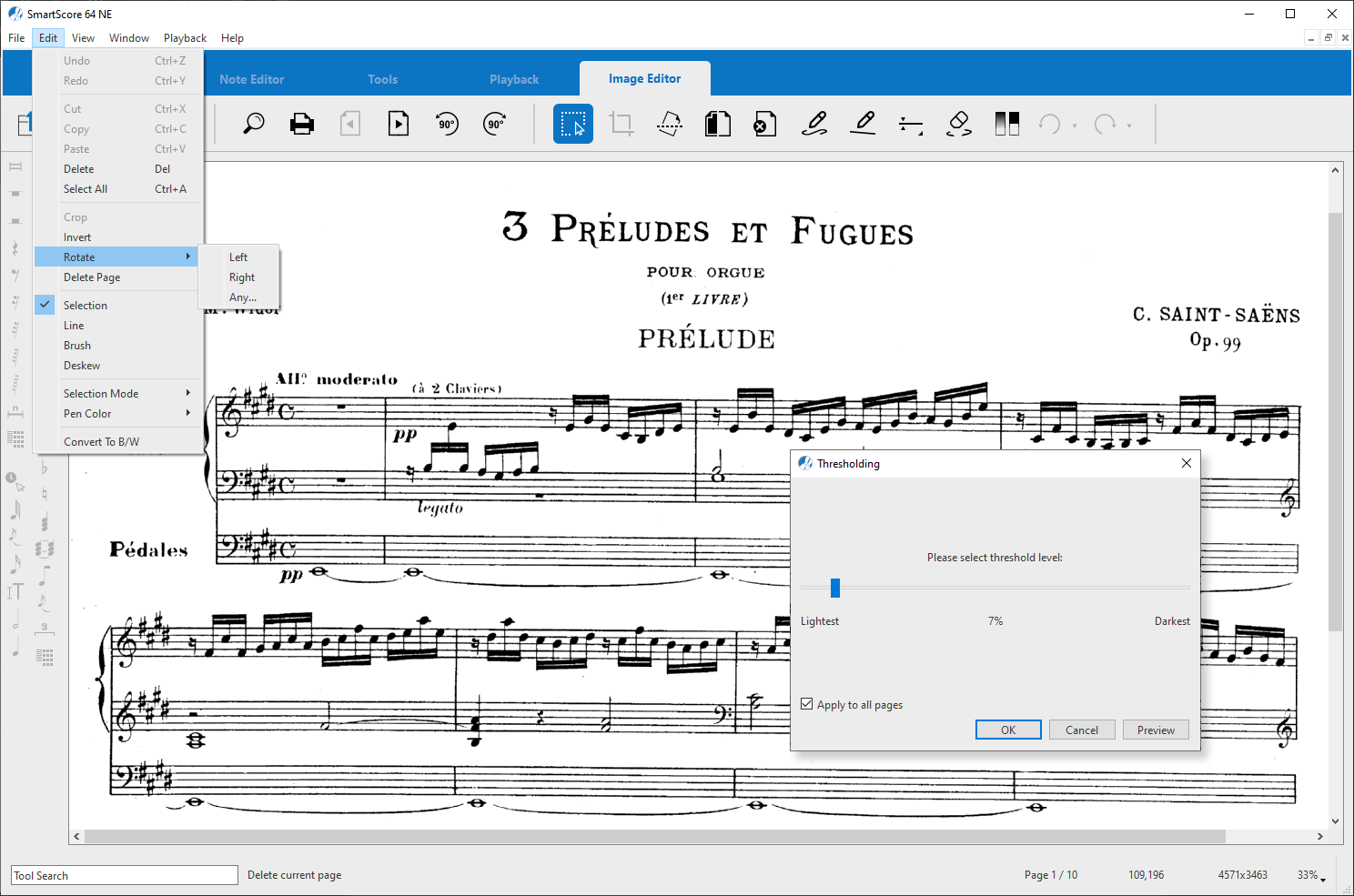
Task: Open dropdown arrow next to Undo
Action: (x=1075, y=126)
